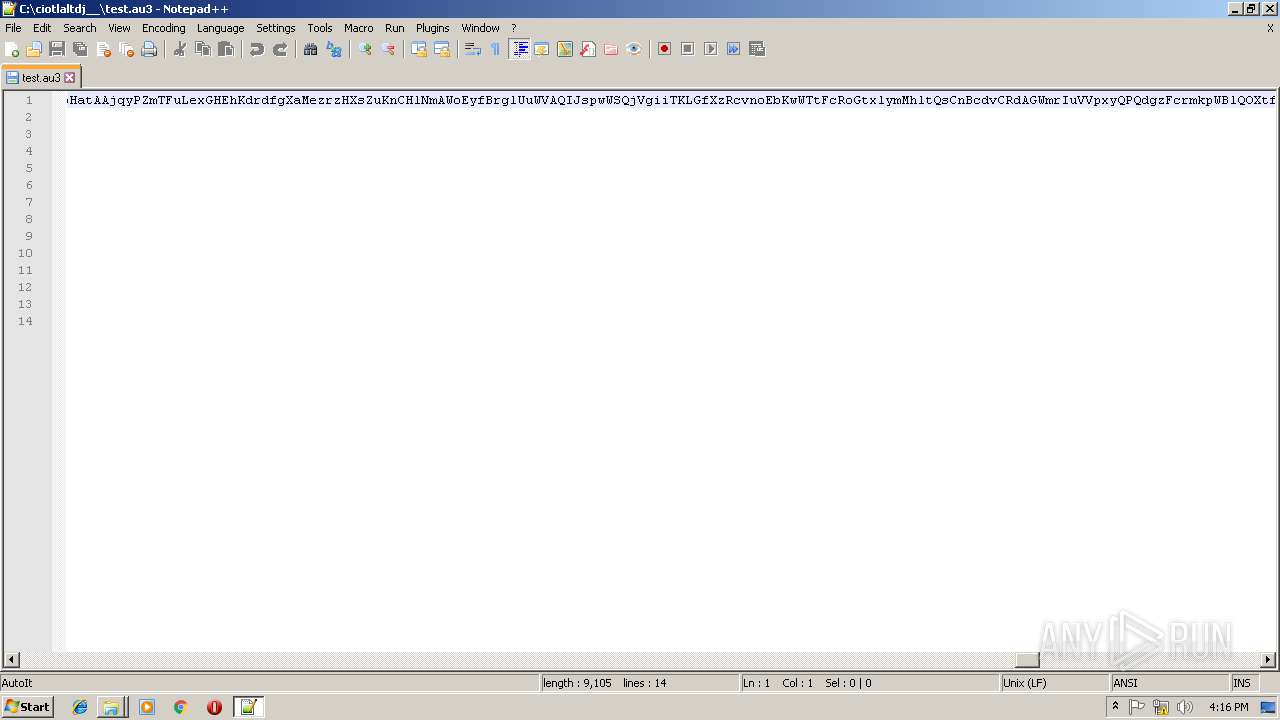The image size is (1280, 720).
Task: Click the Close document toolbar icon
Action: [x=103, y=49]
